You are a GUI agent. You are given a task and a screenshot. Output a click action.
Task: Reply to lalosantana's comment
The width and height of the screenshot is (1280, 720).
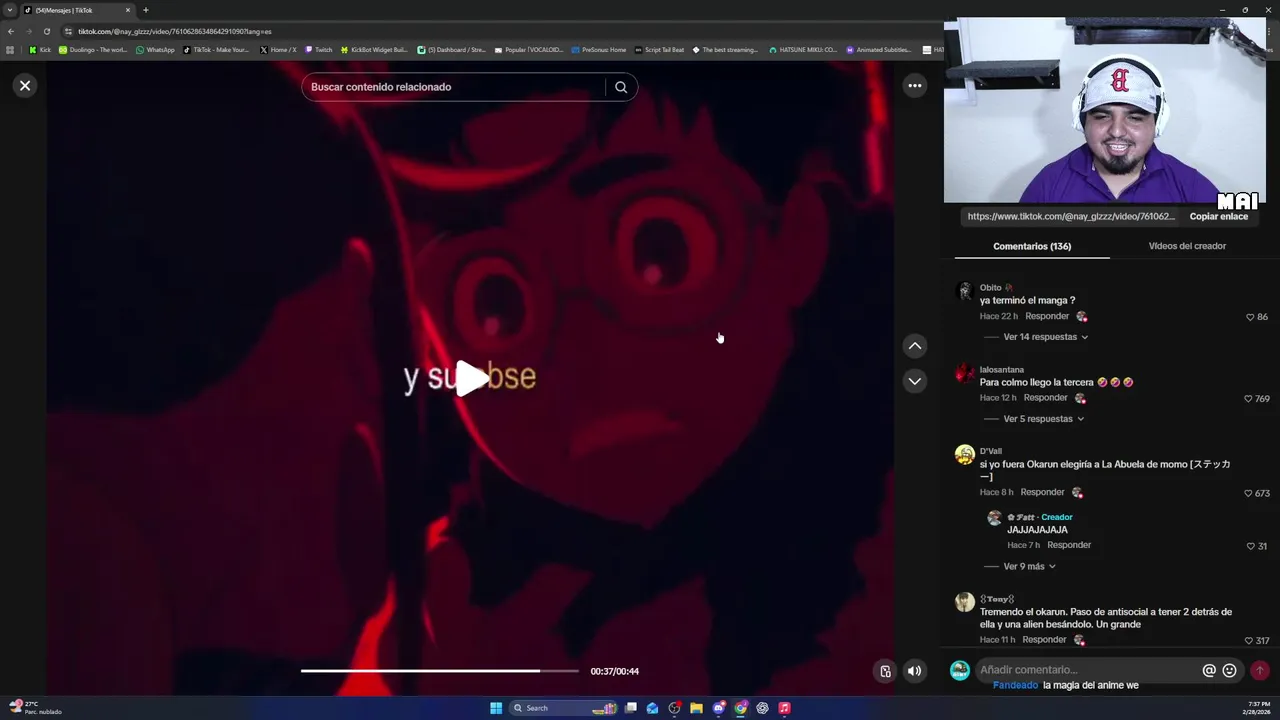(x=1045, y=398)
